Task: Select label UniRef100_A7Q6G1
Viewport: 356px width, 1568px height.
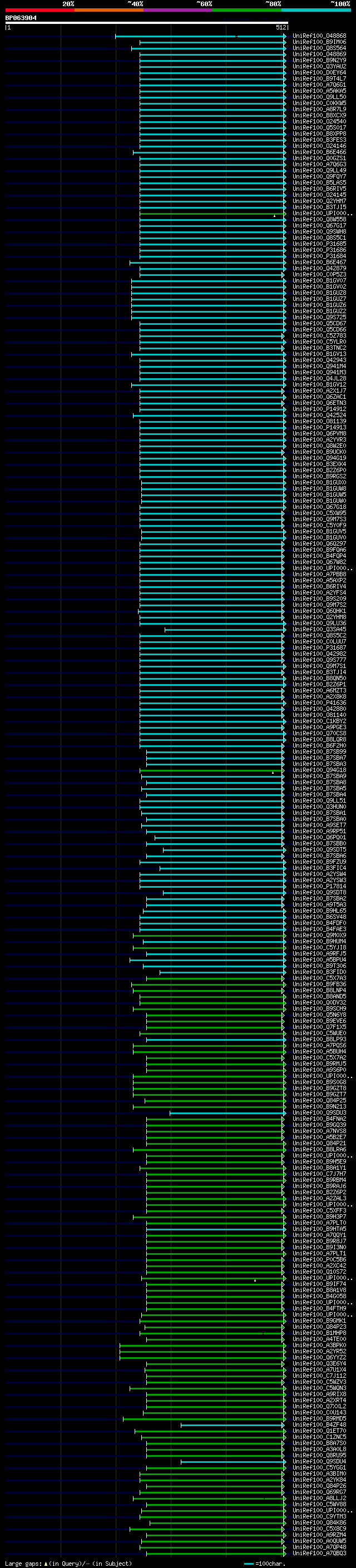Action: tap(319, 85)
